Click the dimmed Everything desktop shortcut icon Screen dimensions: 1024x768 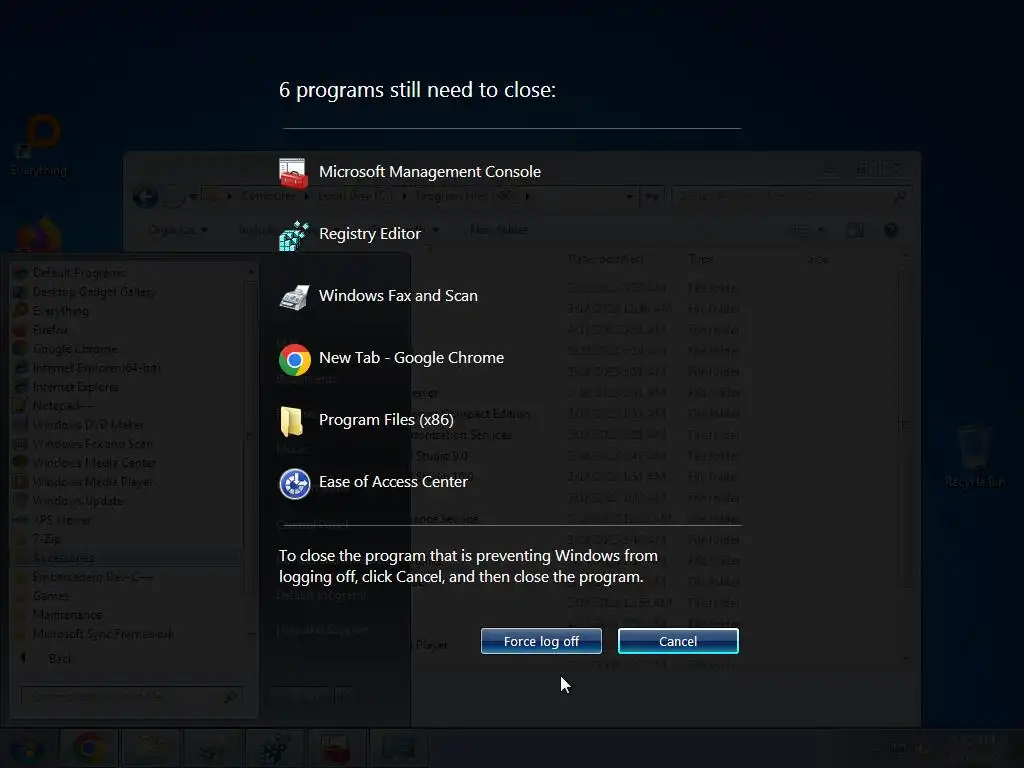click(39, 145)
